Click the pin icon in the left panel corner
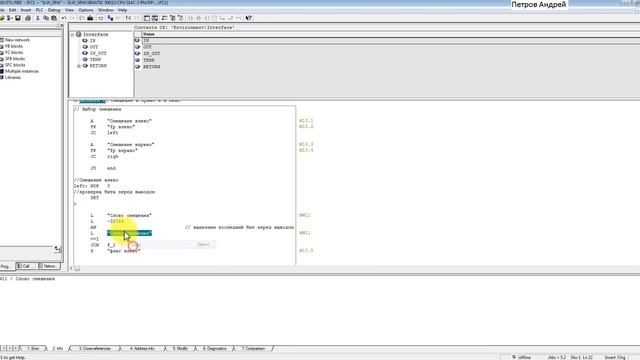The image size is (640, 360). click(58, 249)
